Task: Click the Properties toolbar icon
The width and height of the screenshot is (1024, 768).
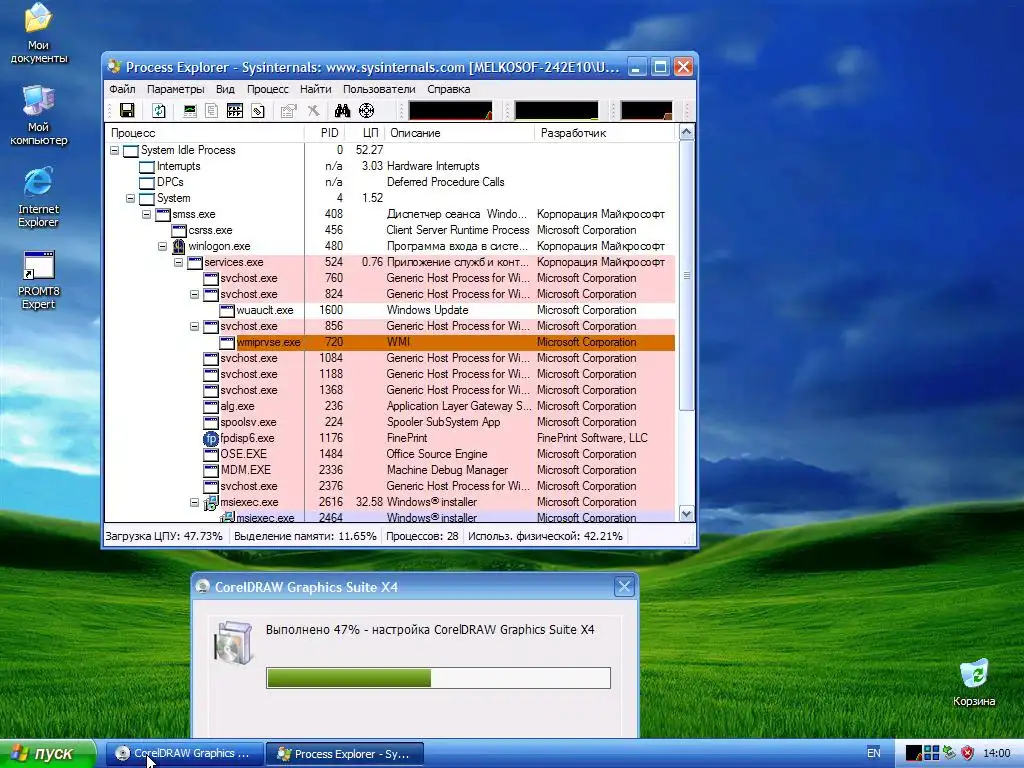Action: pos(289,110)
